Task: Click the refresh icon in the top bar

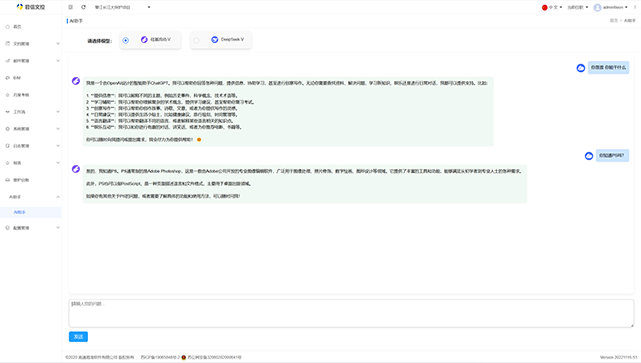Action: coord(83,7)
